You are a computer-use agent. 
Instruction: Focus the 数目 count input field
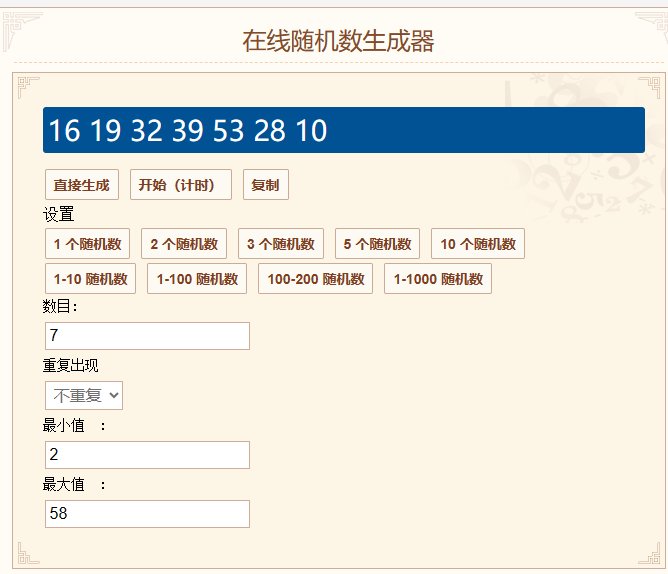click(x=147, y=336)
